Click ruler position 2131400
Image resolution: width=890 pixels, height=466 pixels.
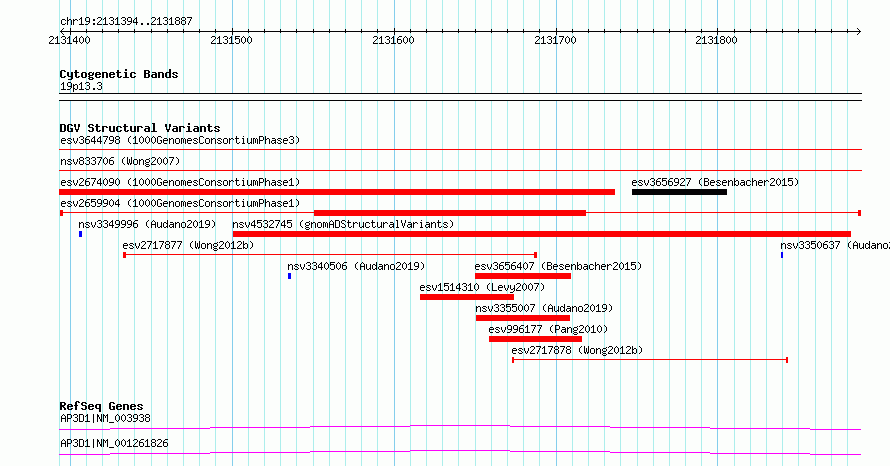[x=69, y=40]
